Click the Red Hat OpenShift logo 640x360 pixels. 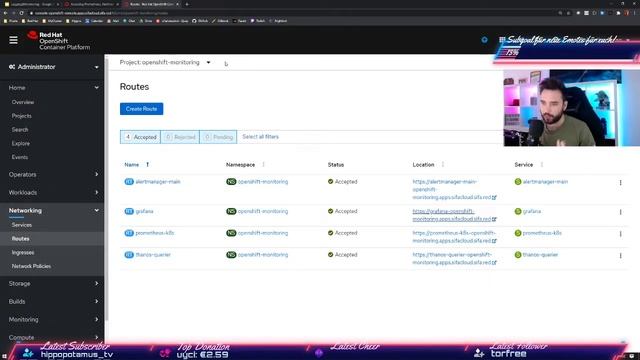coord(58,41)
